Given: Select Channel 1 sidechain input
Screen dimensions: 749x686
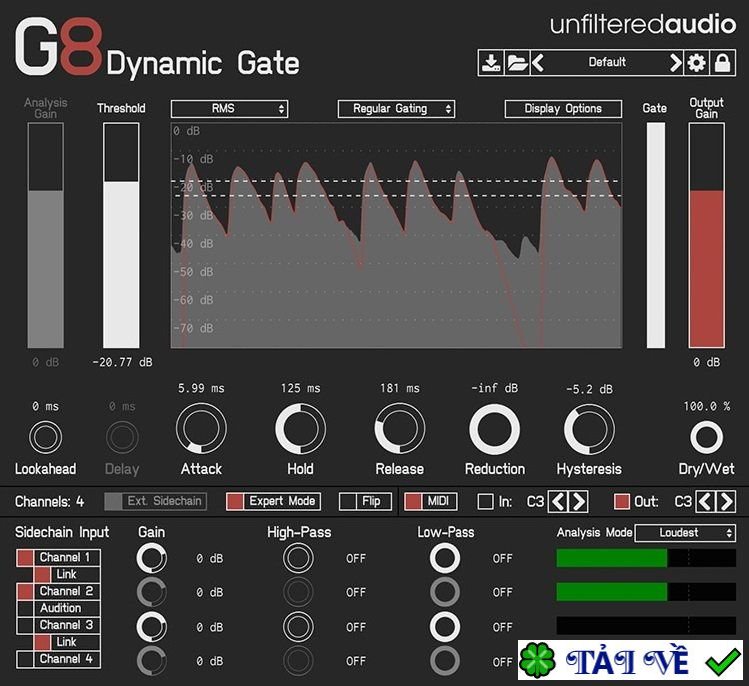Looking at the screenshot, I should pyautogui.click(x=64, y=557).
